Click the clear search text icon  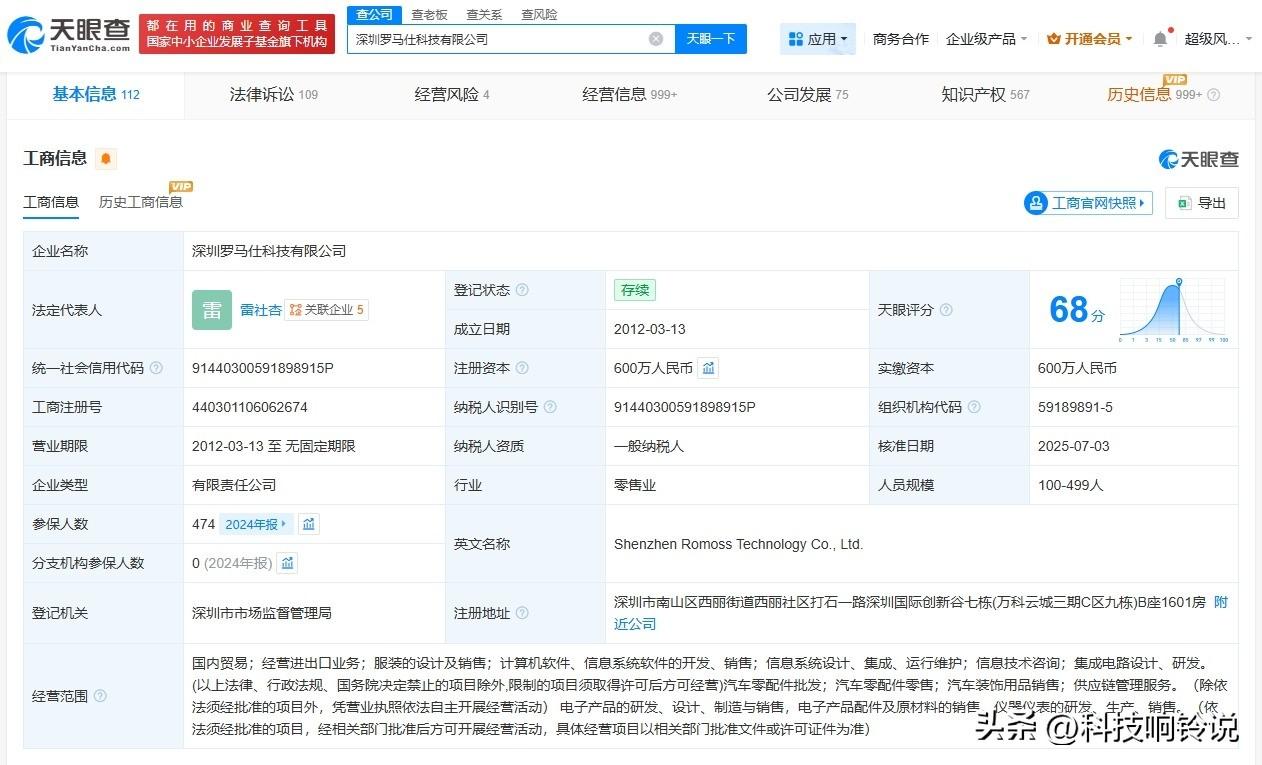(x=655, y=39)
